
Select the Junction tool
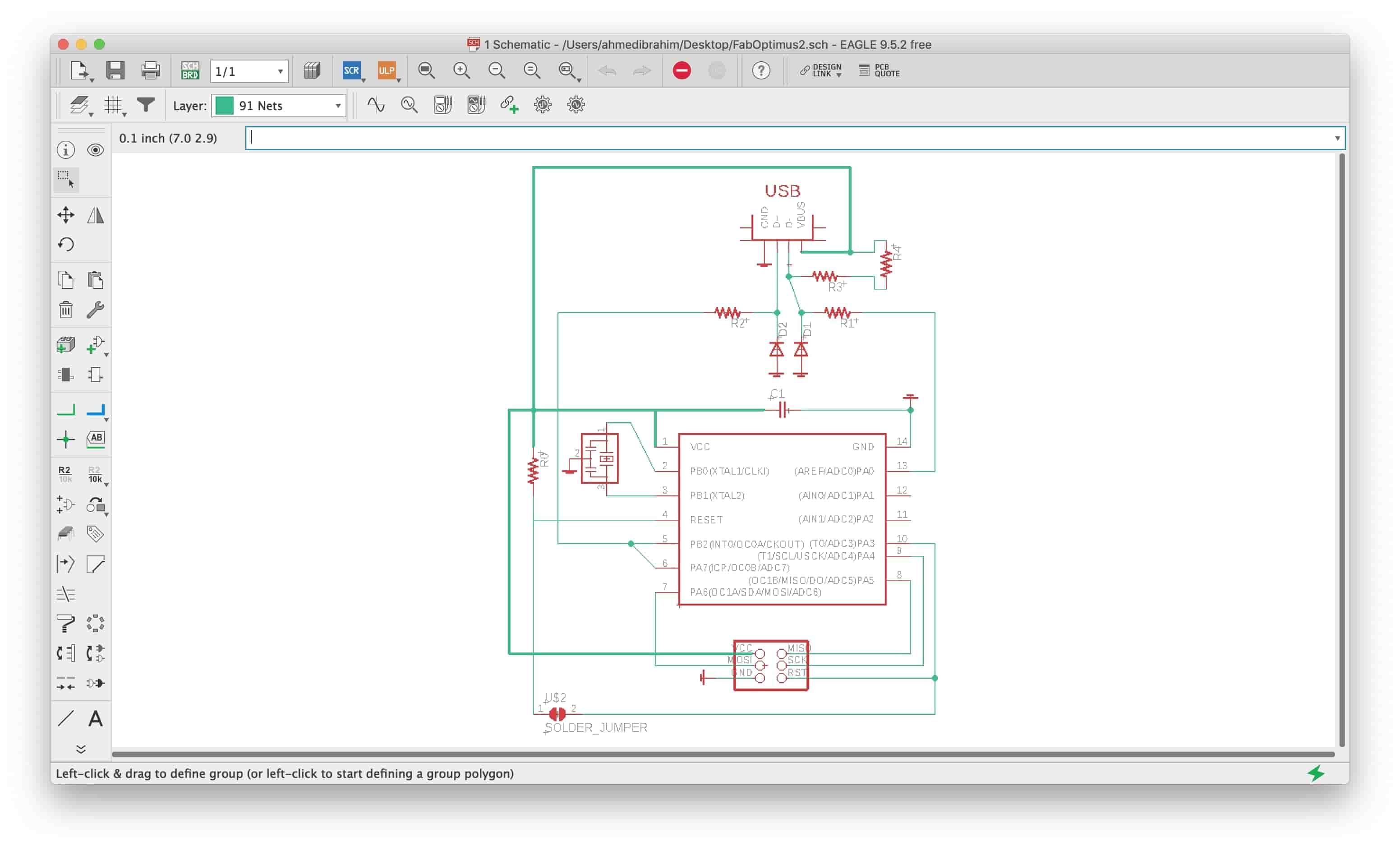click(x=66, y=439)
